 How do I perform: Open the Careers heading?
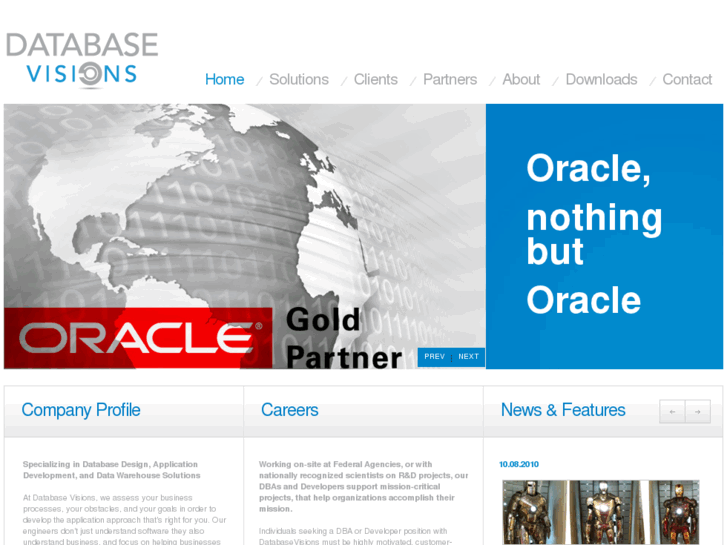pos(290,410)
